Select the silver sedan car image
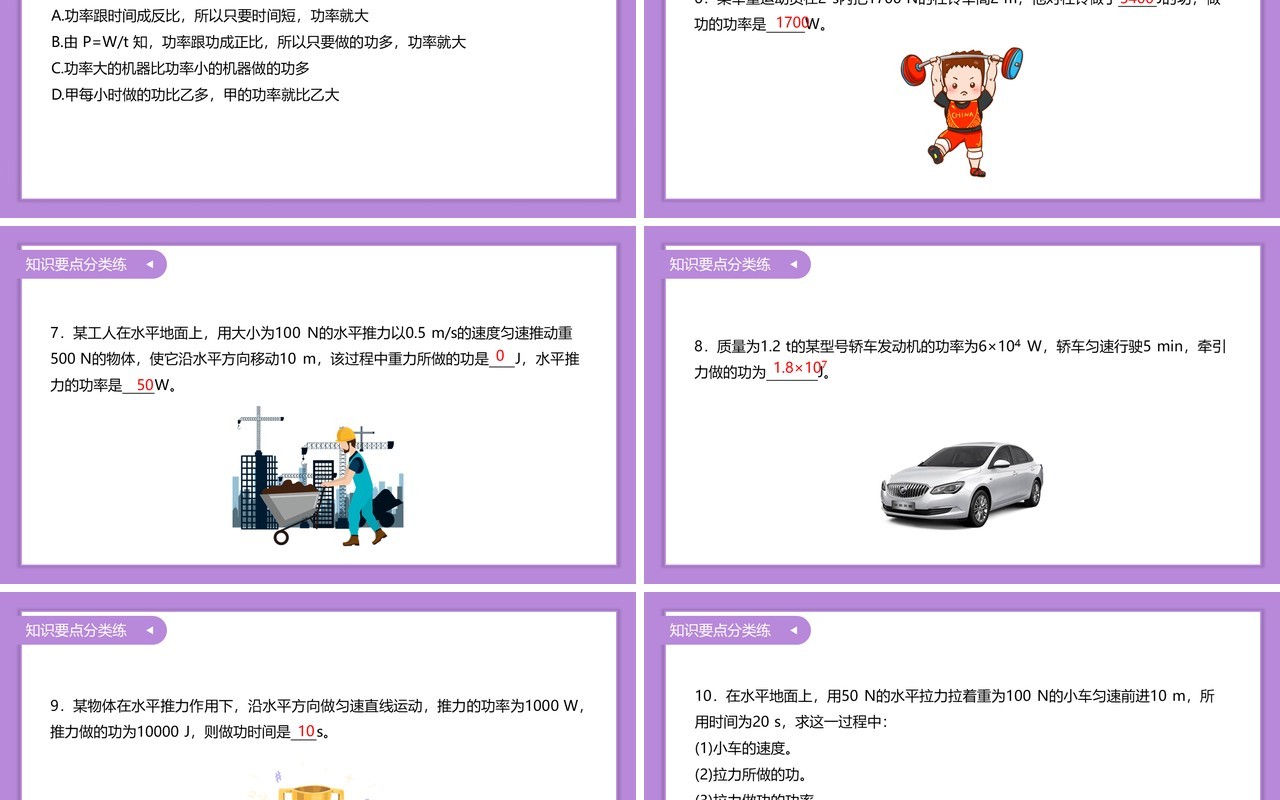The width and height of the screenshot is (1280, 800). coord(961,484)
